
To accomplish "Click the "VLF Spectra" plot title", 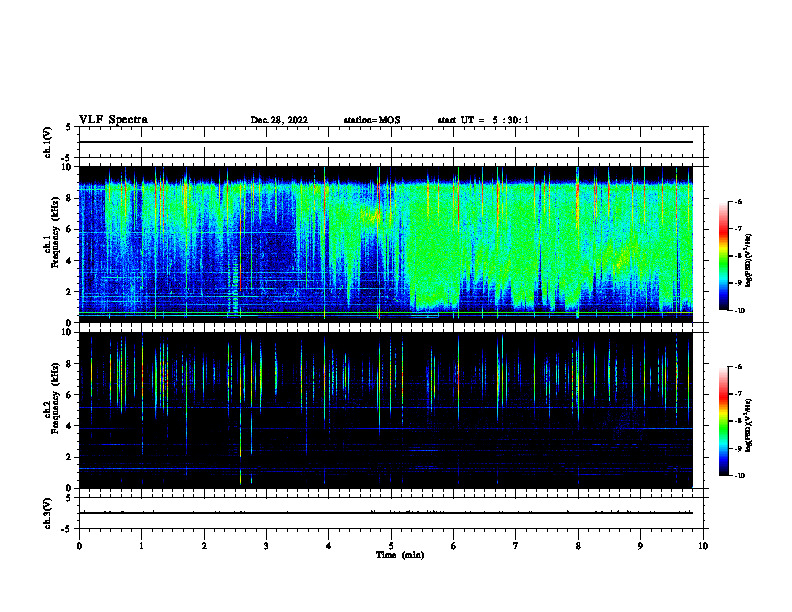I will (113, 120).
